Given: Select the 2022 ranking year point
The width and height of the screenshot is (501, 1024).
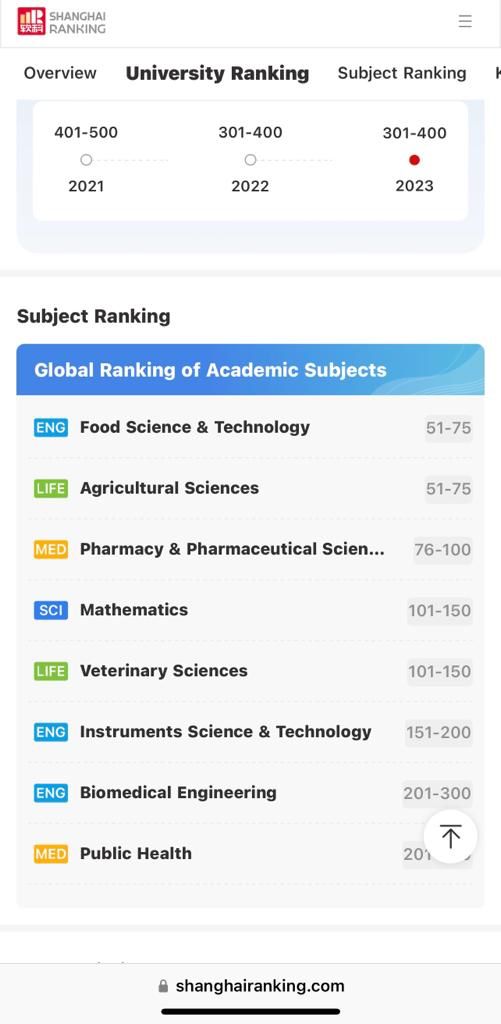Looking at the screenshot, I should click(x=250, y=160).
